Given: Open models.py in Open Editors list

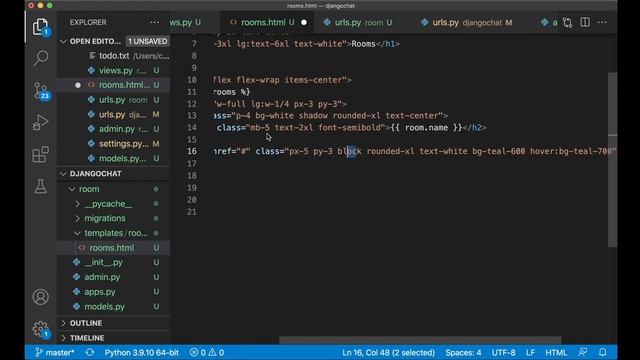Looking at the screenshot, I should click(x=113, y=158).
